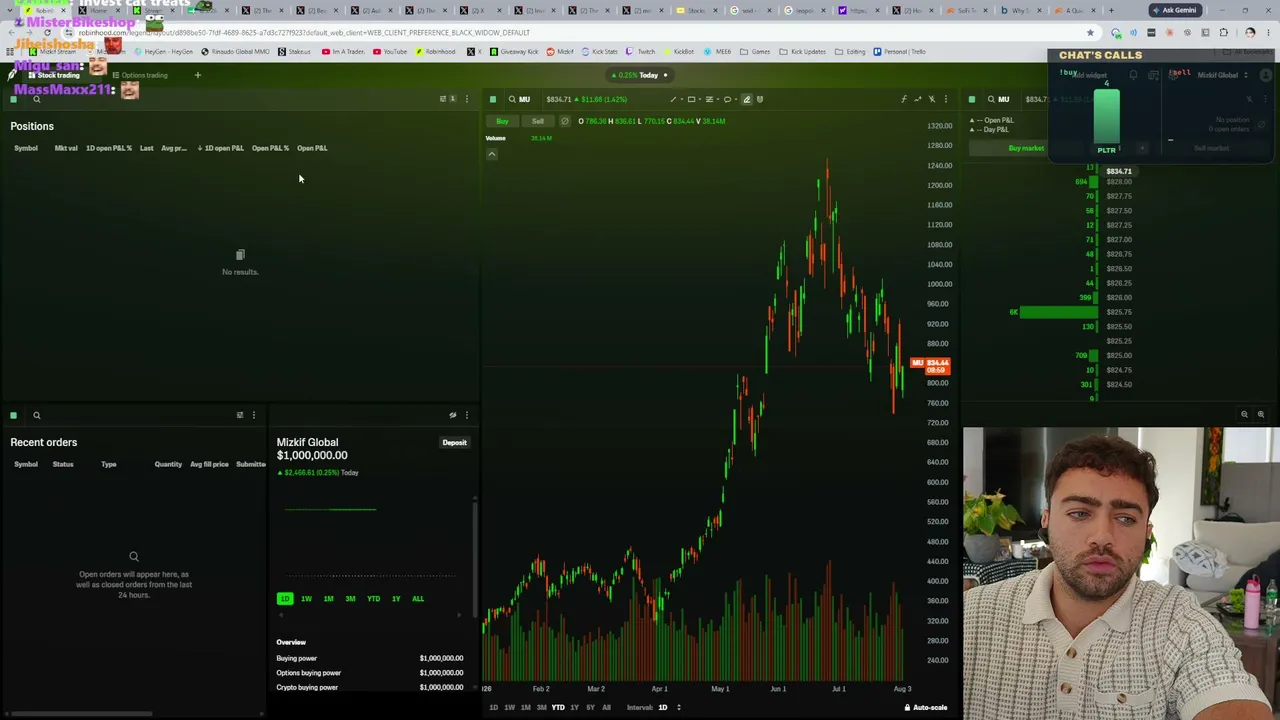Activate the highlighter pen drawing tool
Viewport: 1280px width, 720px height.
tap(746, 99)
